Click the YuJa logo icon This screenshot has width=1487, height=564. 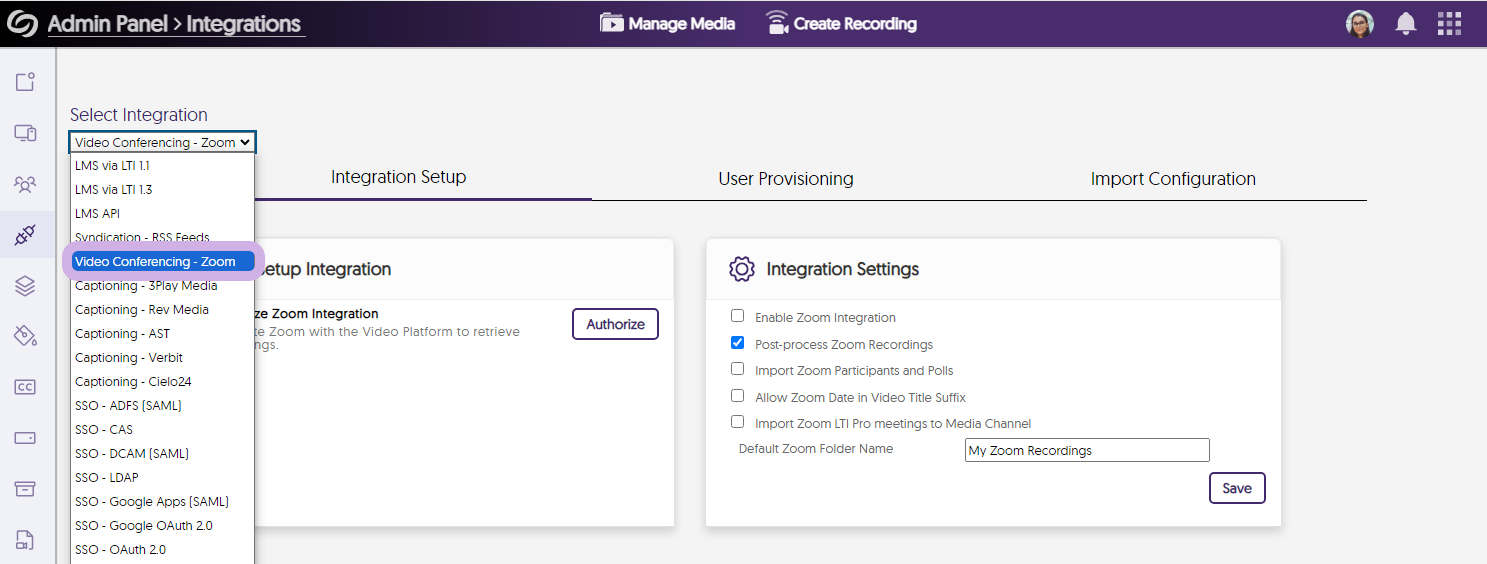click(22, 24)
